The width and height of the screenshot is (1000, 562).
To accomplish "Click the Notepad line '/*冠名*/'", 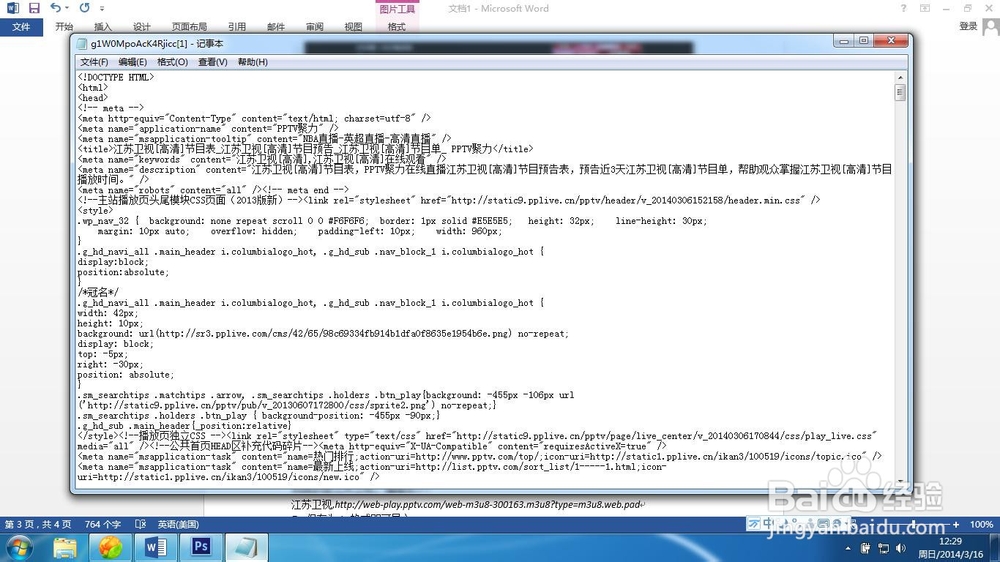I will pyautogui.click(x=98, y=292).
